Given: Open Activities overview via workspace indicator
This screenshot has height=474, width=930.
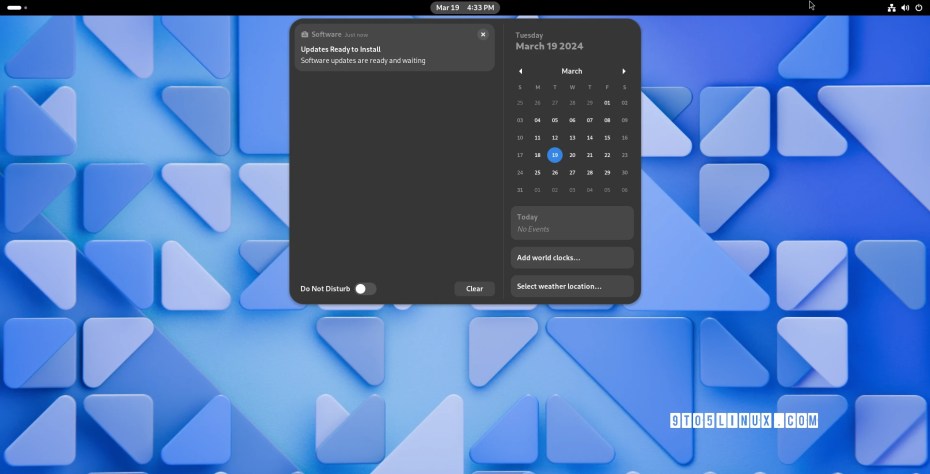Looking at the screenshot, I should (17, 8).
